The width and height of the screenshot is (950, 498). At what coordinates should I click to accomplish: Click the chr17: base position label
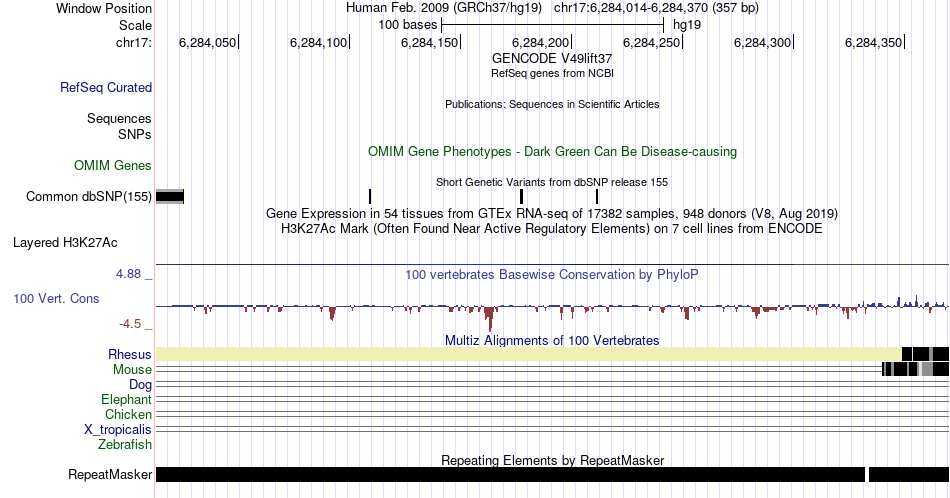[133, 42]
